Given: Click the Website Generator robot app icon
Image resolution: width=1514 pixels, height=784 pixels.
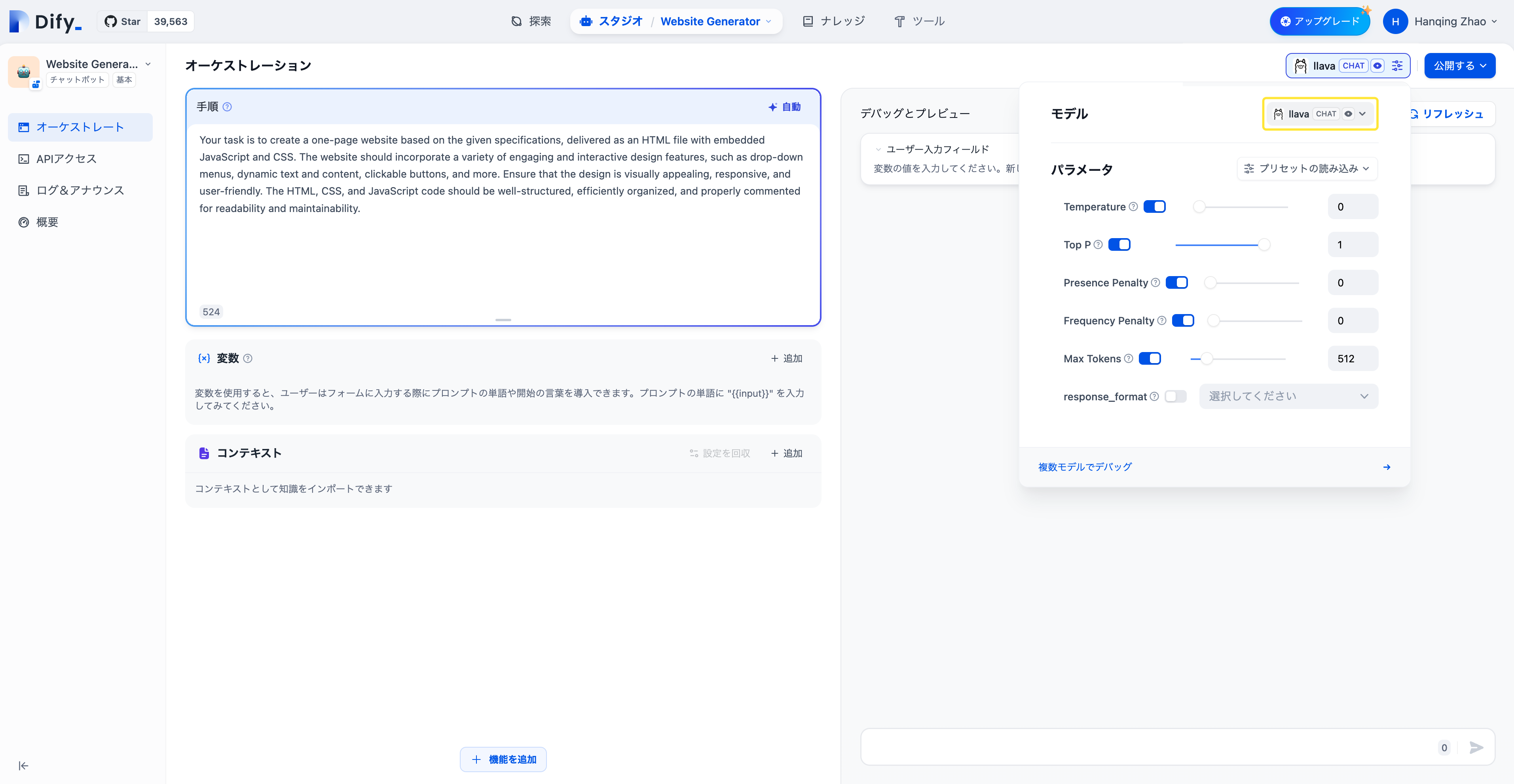Looking at the screenshot, I should 23,72.
